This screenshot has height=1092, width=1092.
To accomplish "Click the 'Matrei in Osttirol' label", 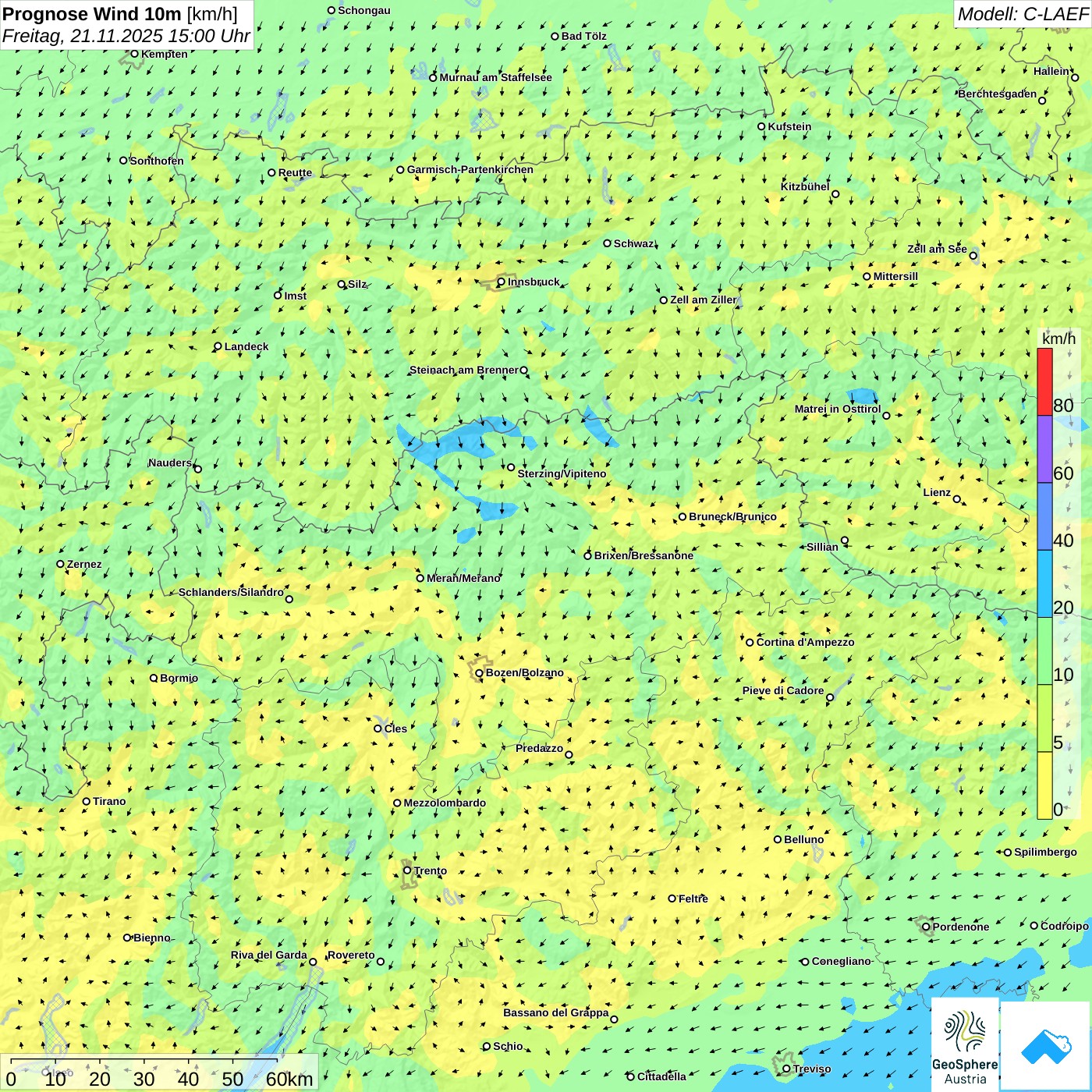I will 838,409.
